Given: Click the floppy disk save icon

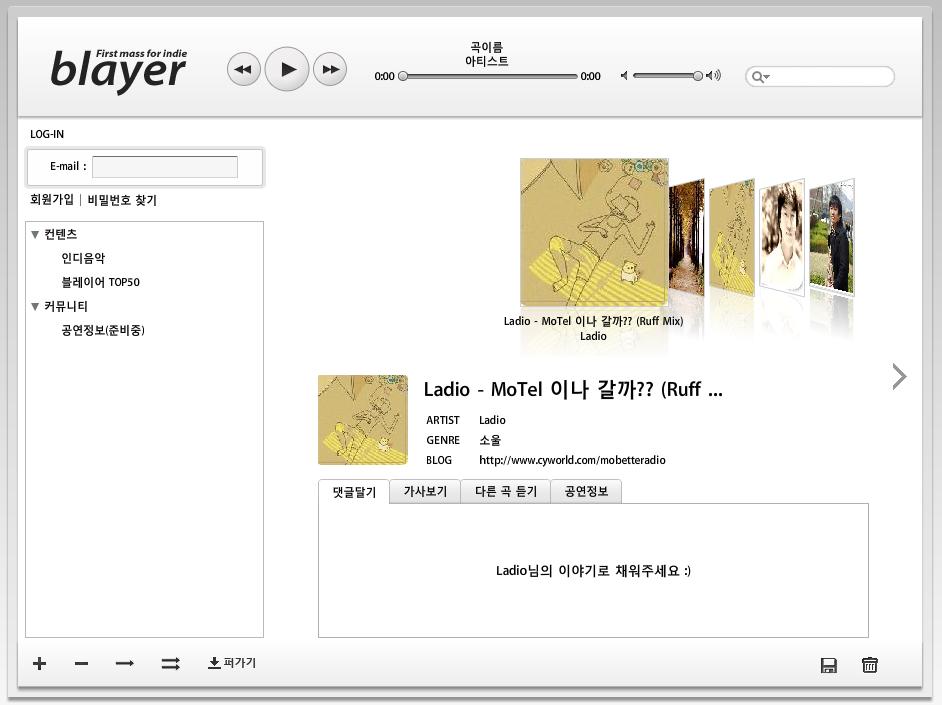Looking at the screenshot, I should tap(829, 665).
